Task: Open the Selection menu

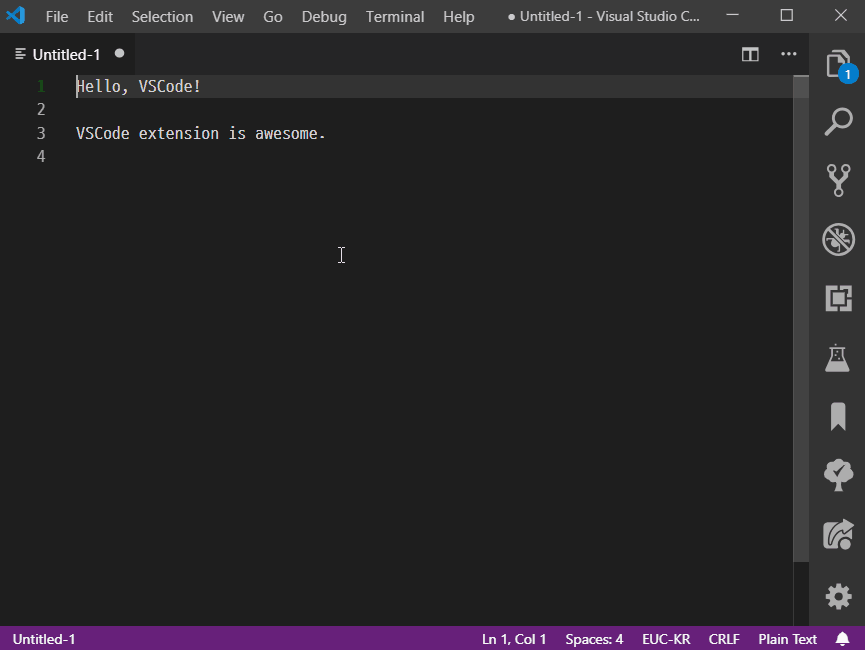Action: tap(162, 17)
